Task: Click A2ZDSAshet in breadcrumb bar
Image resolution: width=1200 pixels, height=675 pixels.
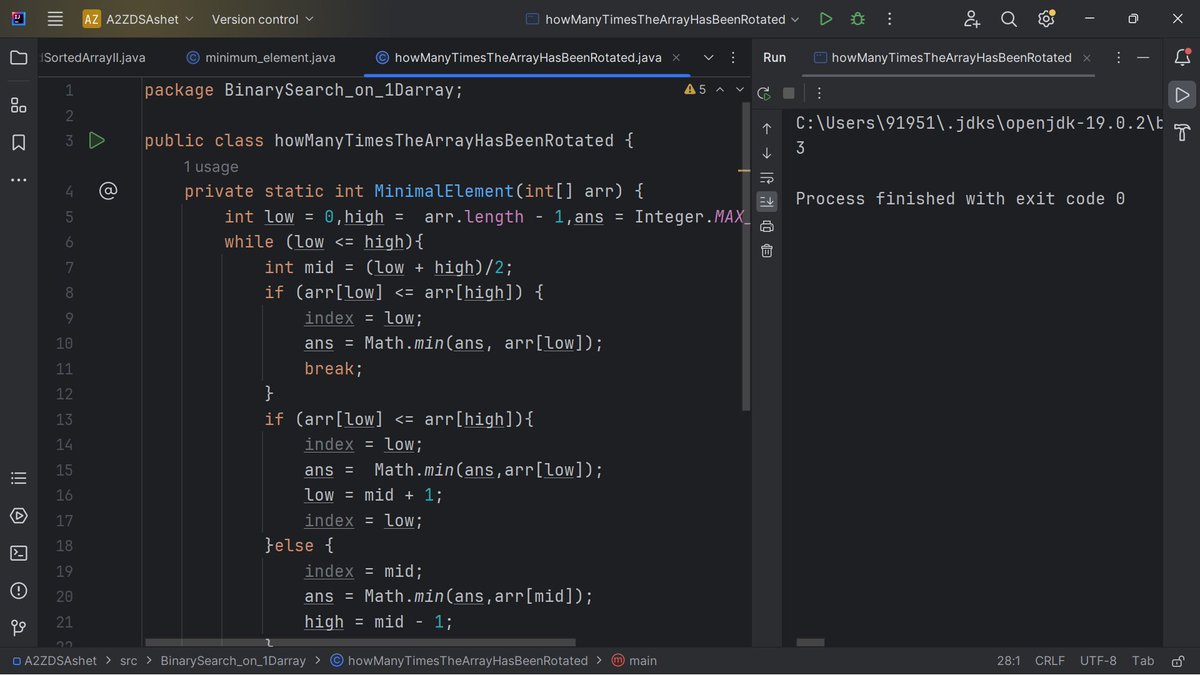Action: tap(55, 660)
